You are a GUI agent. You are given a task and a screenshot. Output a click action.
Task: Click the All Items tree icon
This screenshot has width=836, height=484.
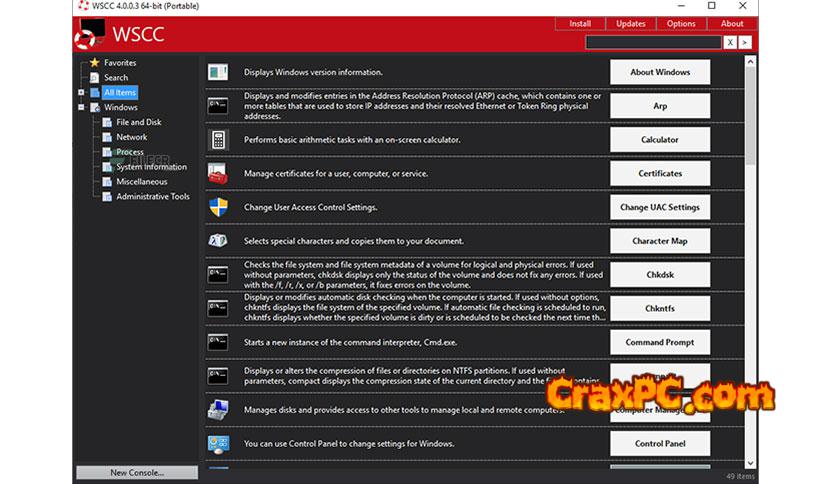(95, 92)
